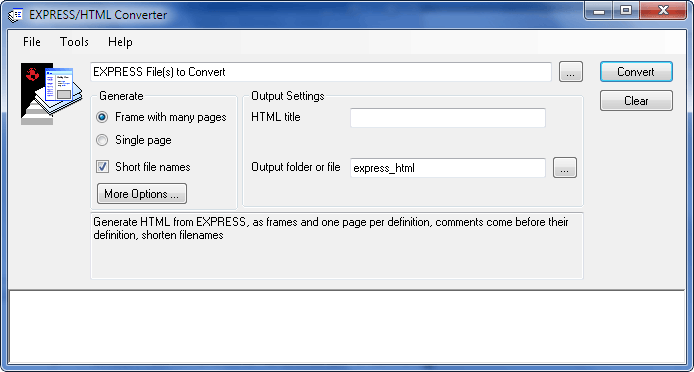Uncheck the Short file names checkbox
Screen dimensions: 694x372
click(102, 167)
